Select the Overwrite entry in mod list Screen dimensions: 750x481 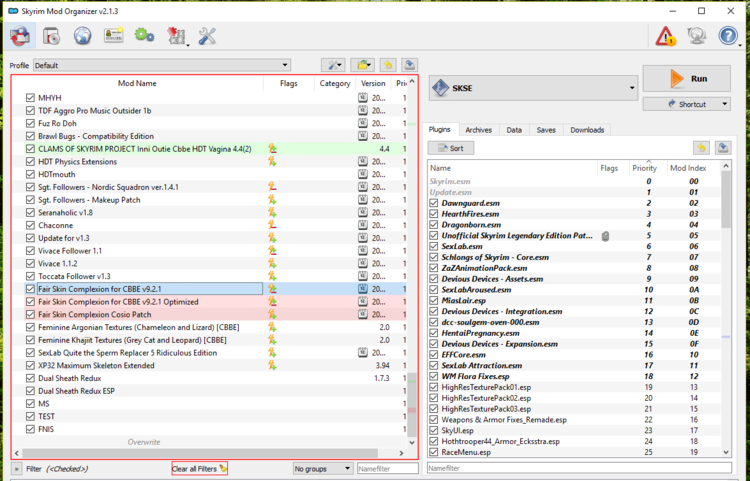(143, 442)
